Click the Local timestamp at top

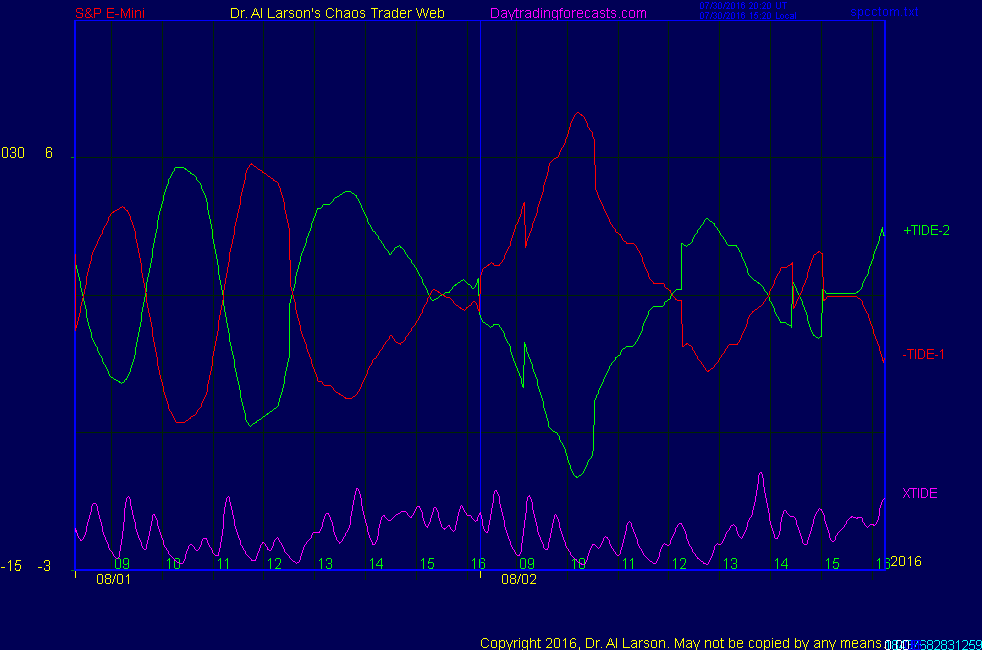pyautogui.click(x=746, y=17)
